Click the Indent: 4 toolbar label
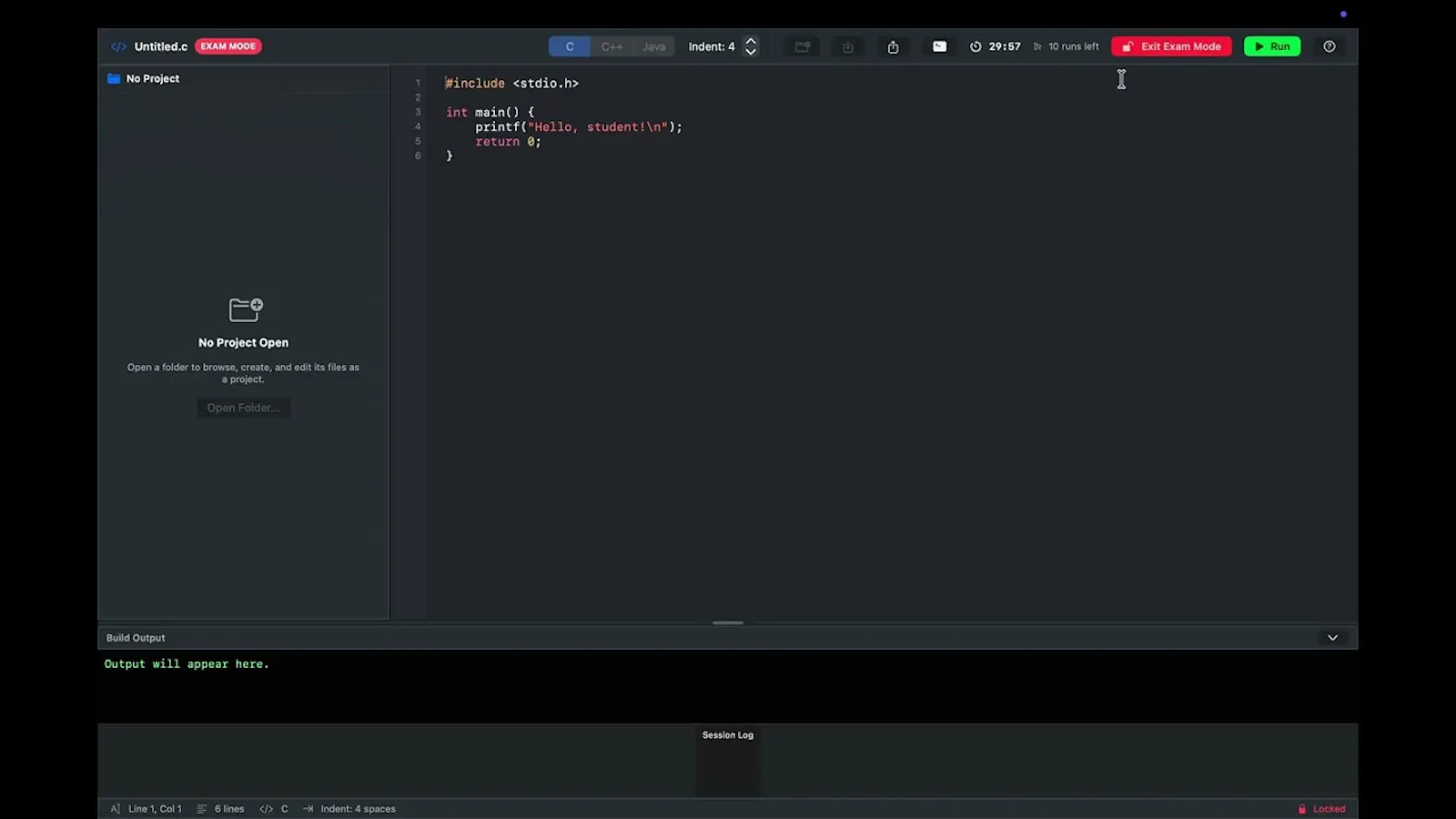 click(x=712, y=46)
